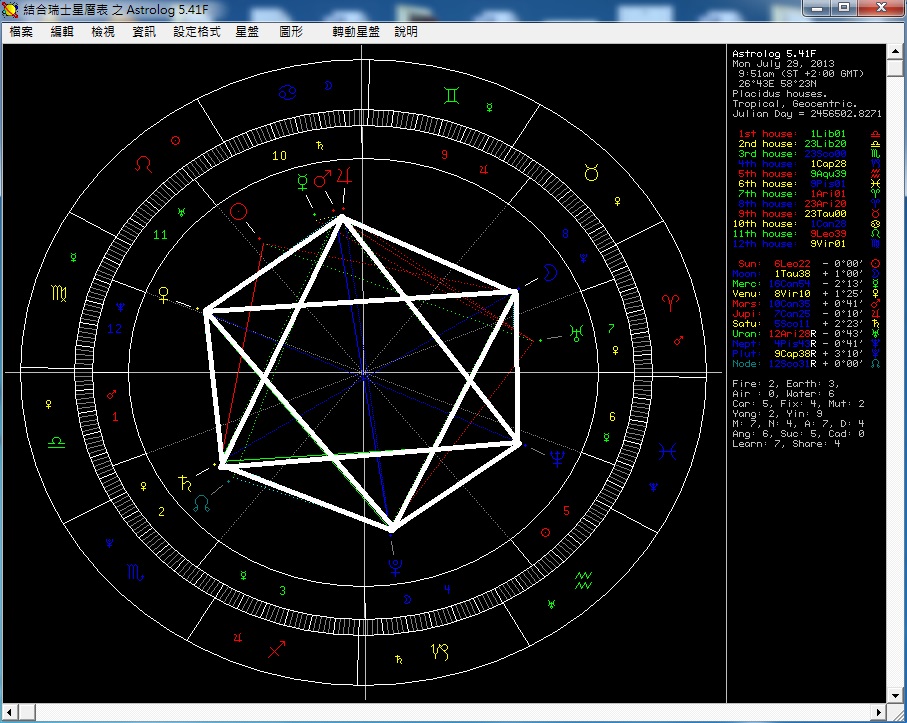Expand the 設定格式 settings menu
The height and width of the screenshot is (723, 907).
tap(197, 31)
